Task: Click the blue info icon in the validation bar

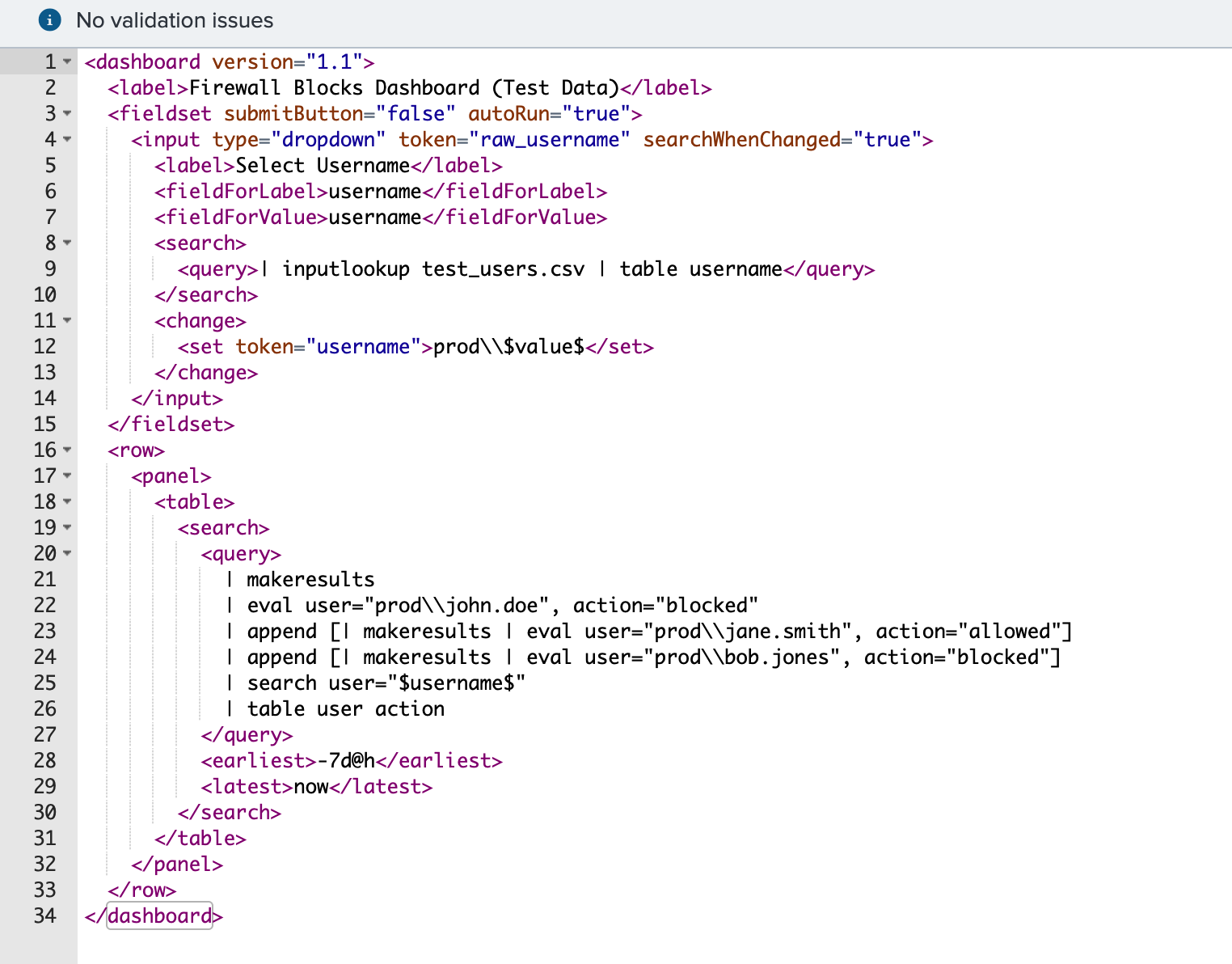Action: 49,21
